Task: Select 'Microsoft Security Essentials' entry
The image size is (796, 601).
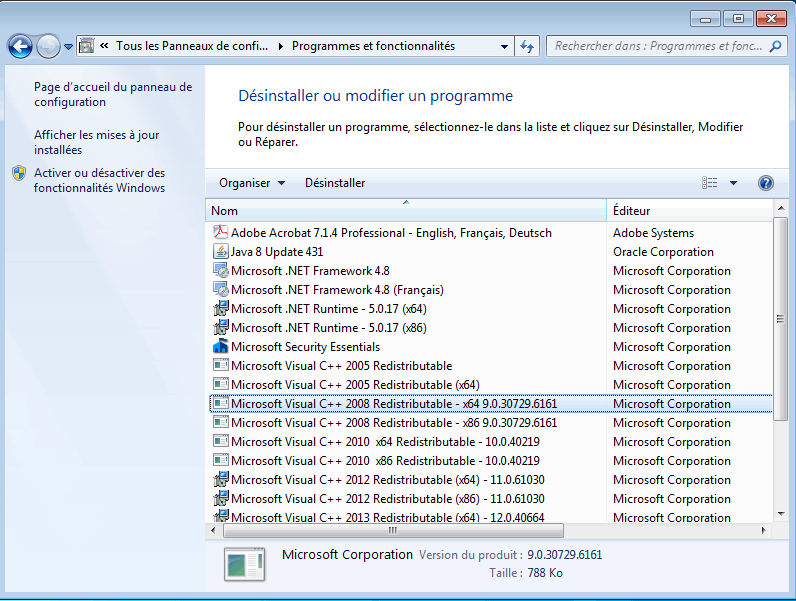Action: [491, 347]
